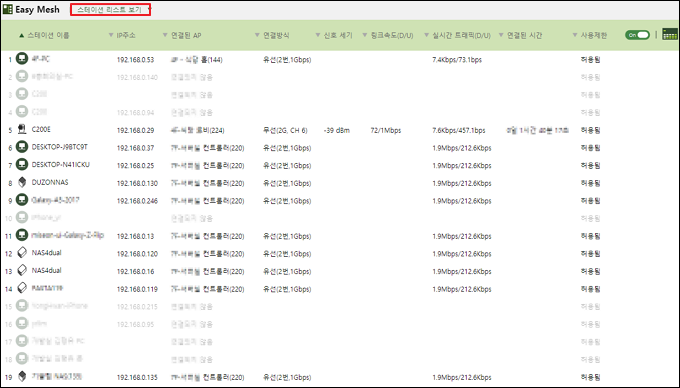Image resolution: width=680 pixels, height=388 pixels.
Task: Click the PC device icon in row 1
Action: 22,58
